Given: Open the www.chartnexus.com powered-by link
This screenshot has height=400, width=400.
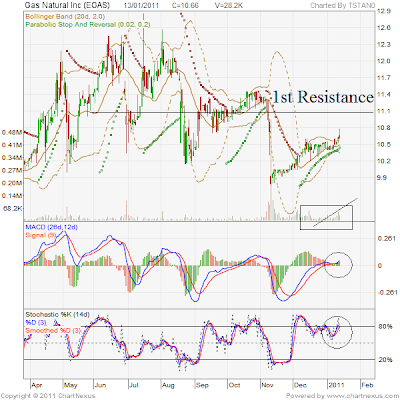Looking at the screenshot, I should click(x=363, y=396).
